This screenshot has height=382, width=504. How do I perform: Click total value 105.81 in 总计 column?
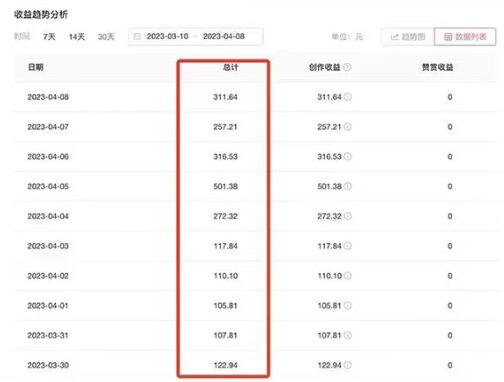click(x=225, y=305)
